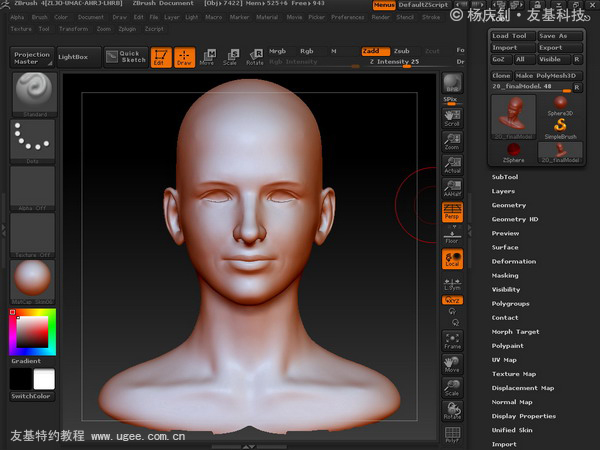
Task: Click the Rotate view icon in the right shelf
Action: pyautogui.click(x=452, y=411)
